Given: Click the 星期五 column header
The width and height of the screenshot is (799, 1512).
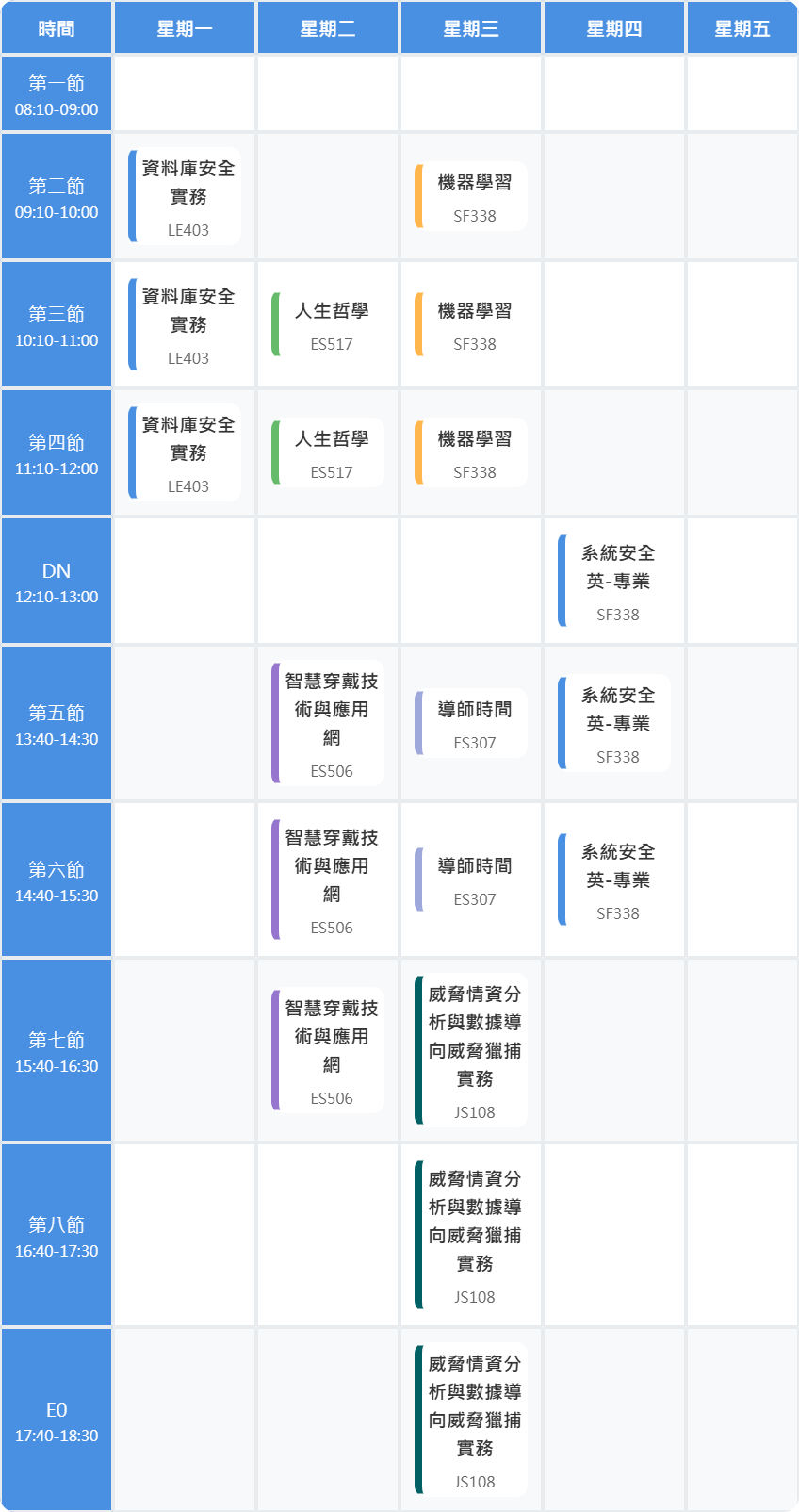Looking at the screenshot, I should pyautogui.click(x=742, y=28).
